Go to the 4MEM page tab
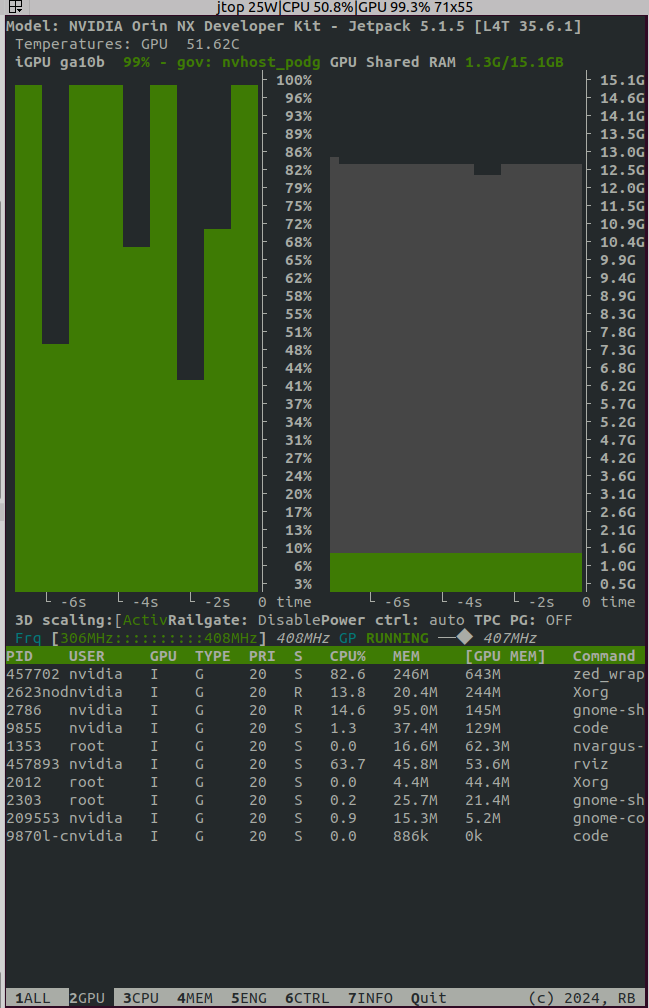Screen dimensions: 649x1008 (x=195, y=998)
